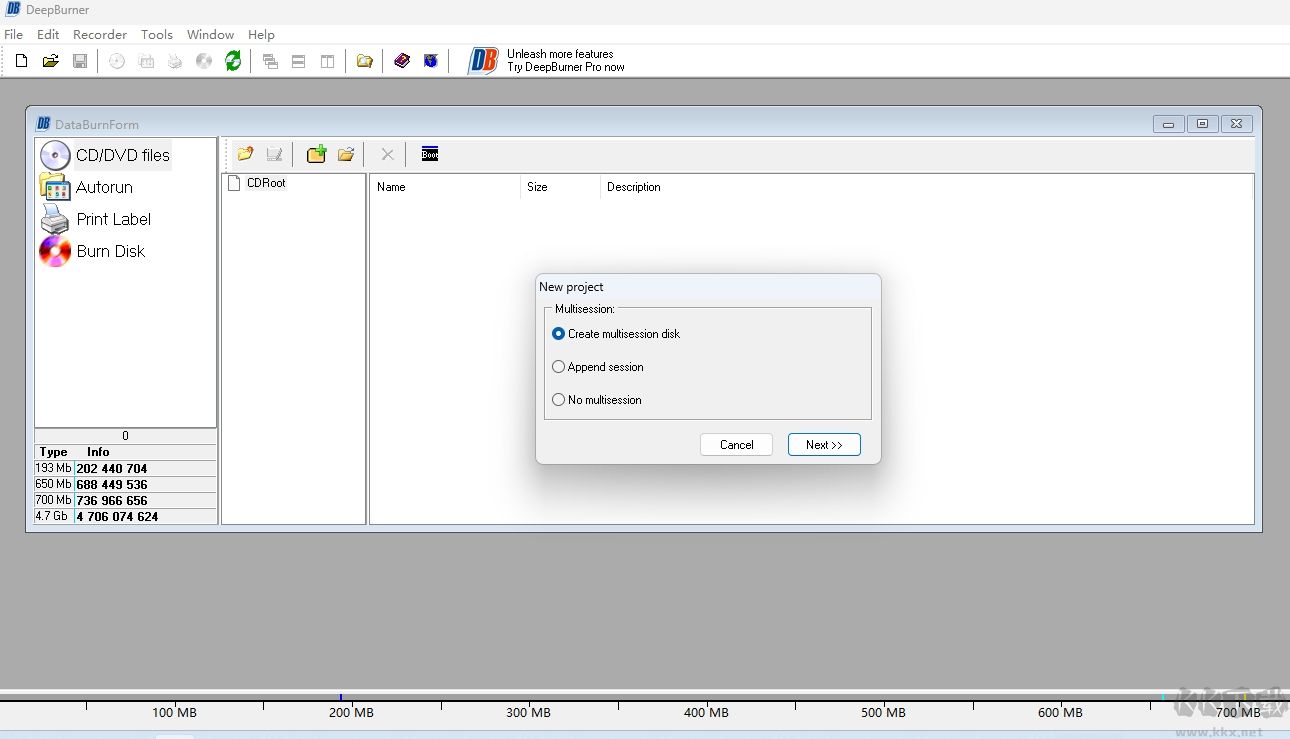
Task: Click the New project toolbar icon
Action: click(x=21, y=61)
